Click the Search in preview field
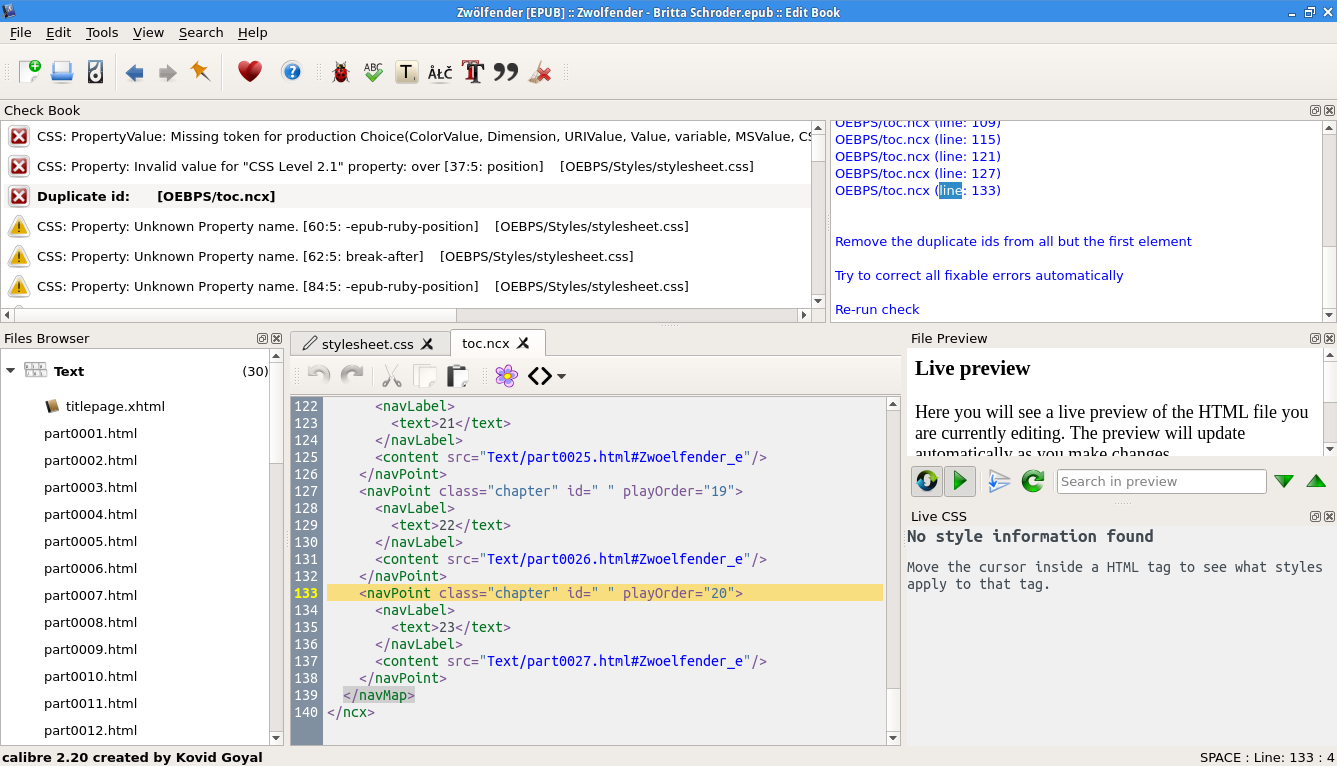The image size is (1337, 766). [1161, 481]
